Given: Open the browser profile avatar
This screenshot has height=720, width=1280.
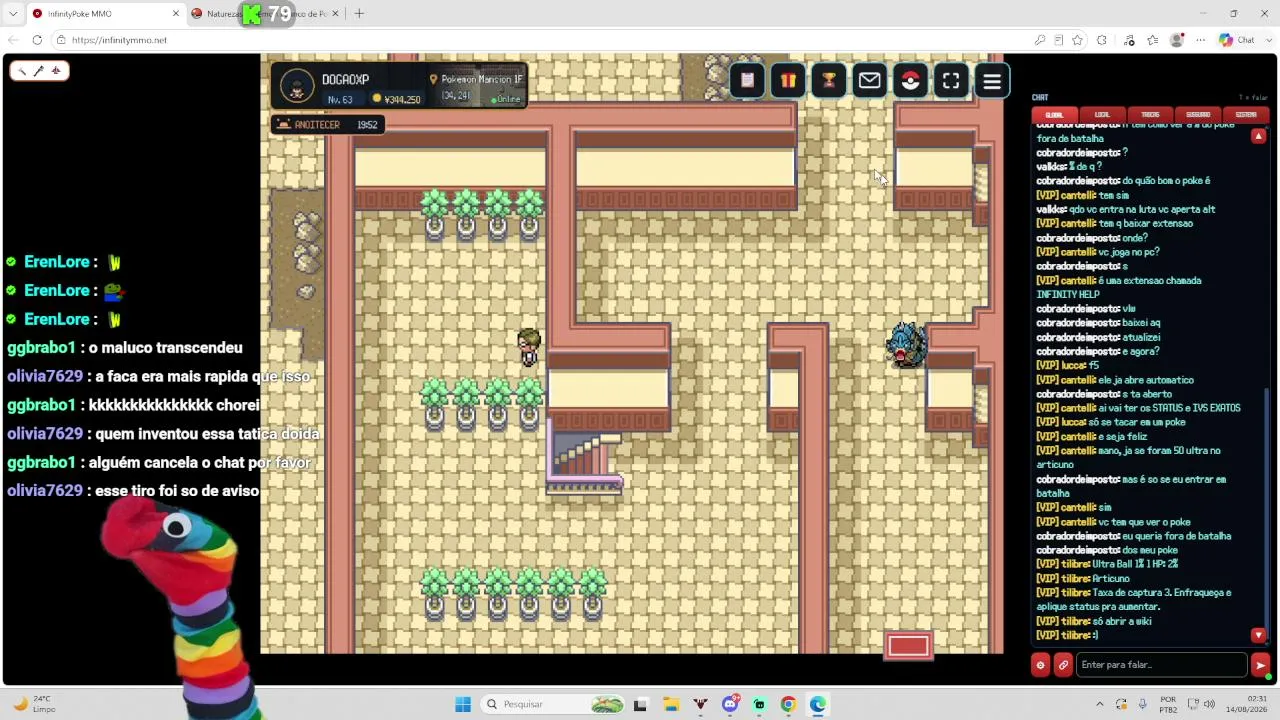Looking at the screenshot, I should coord(1177,40).
